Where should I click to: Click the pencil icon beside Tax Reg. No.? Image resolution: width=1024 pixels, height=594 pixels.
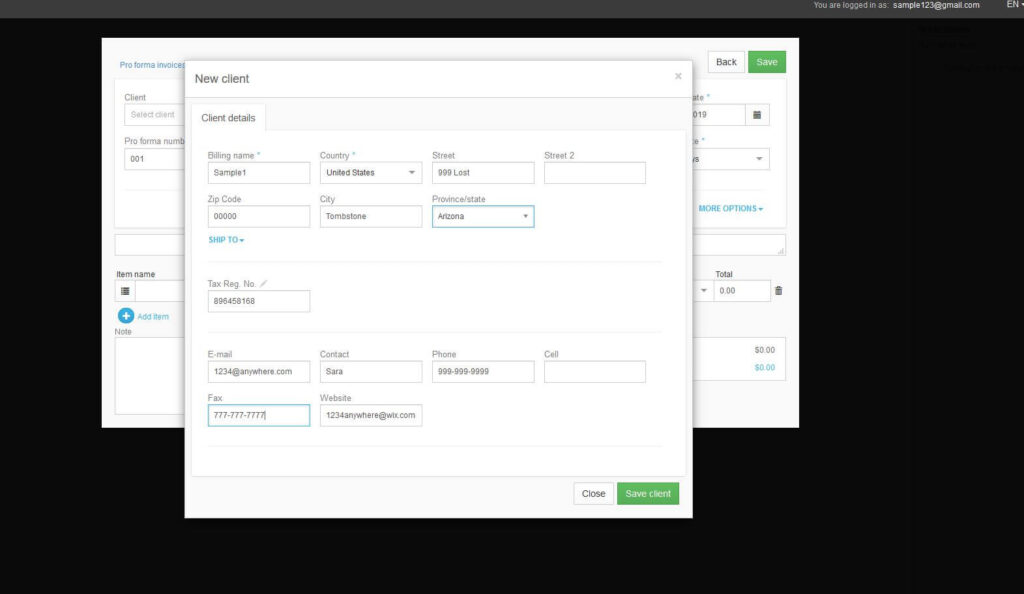[263, 283]
